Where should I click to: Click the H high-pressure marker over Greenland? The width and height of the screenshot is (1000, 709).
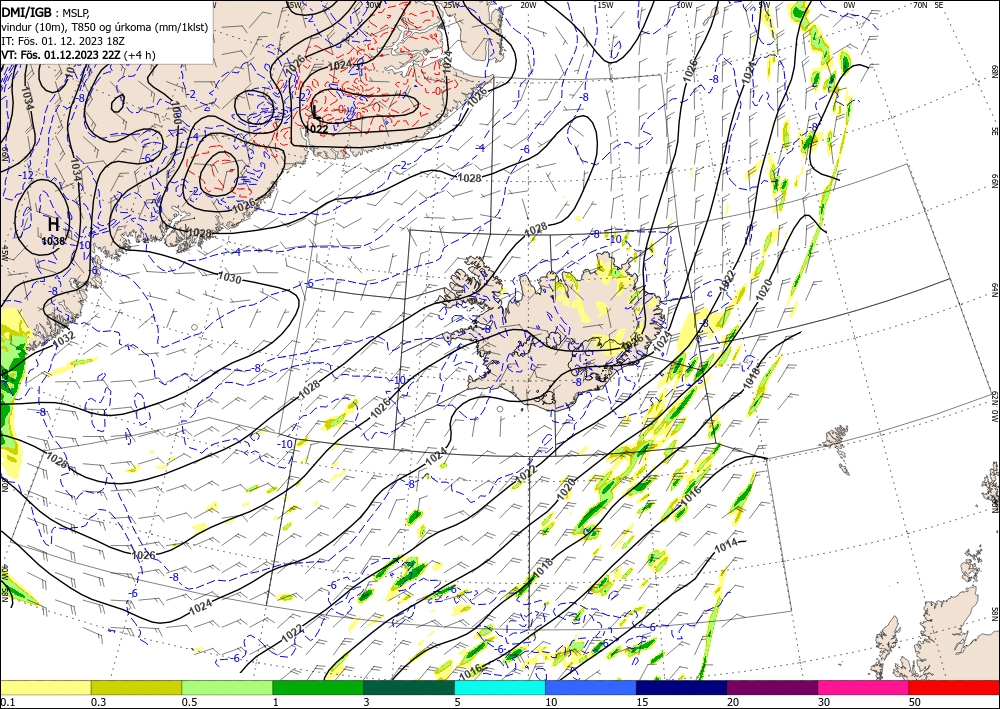point(54,224)
